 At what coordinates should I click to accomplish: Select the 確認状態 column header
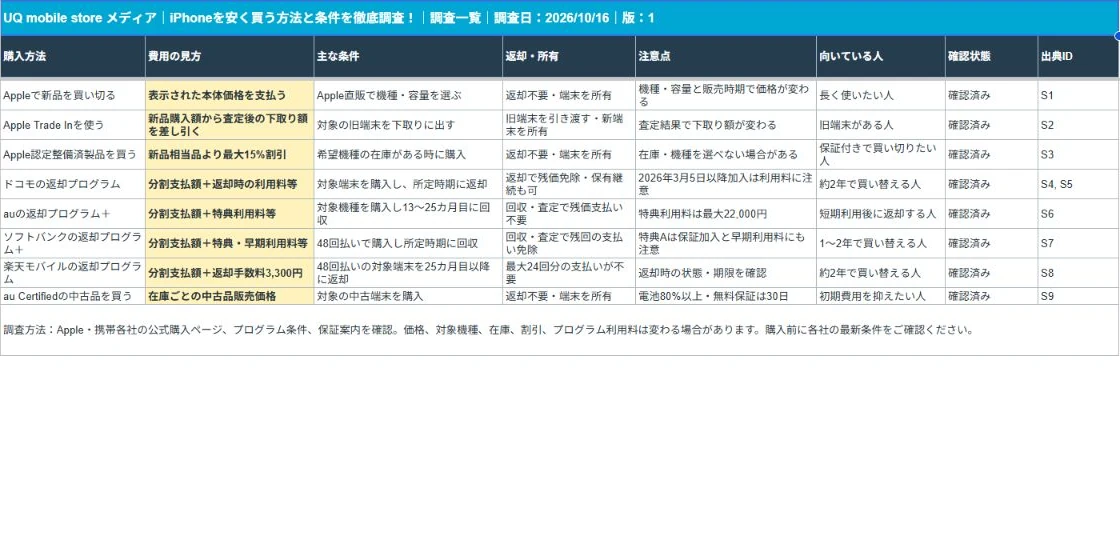pos(991,56)
